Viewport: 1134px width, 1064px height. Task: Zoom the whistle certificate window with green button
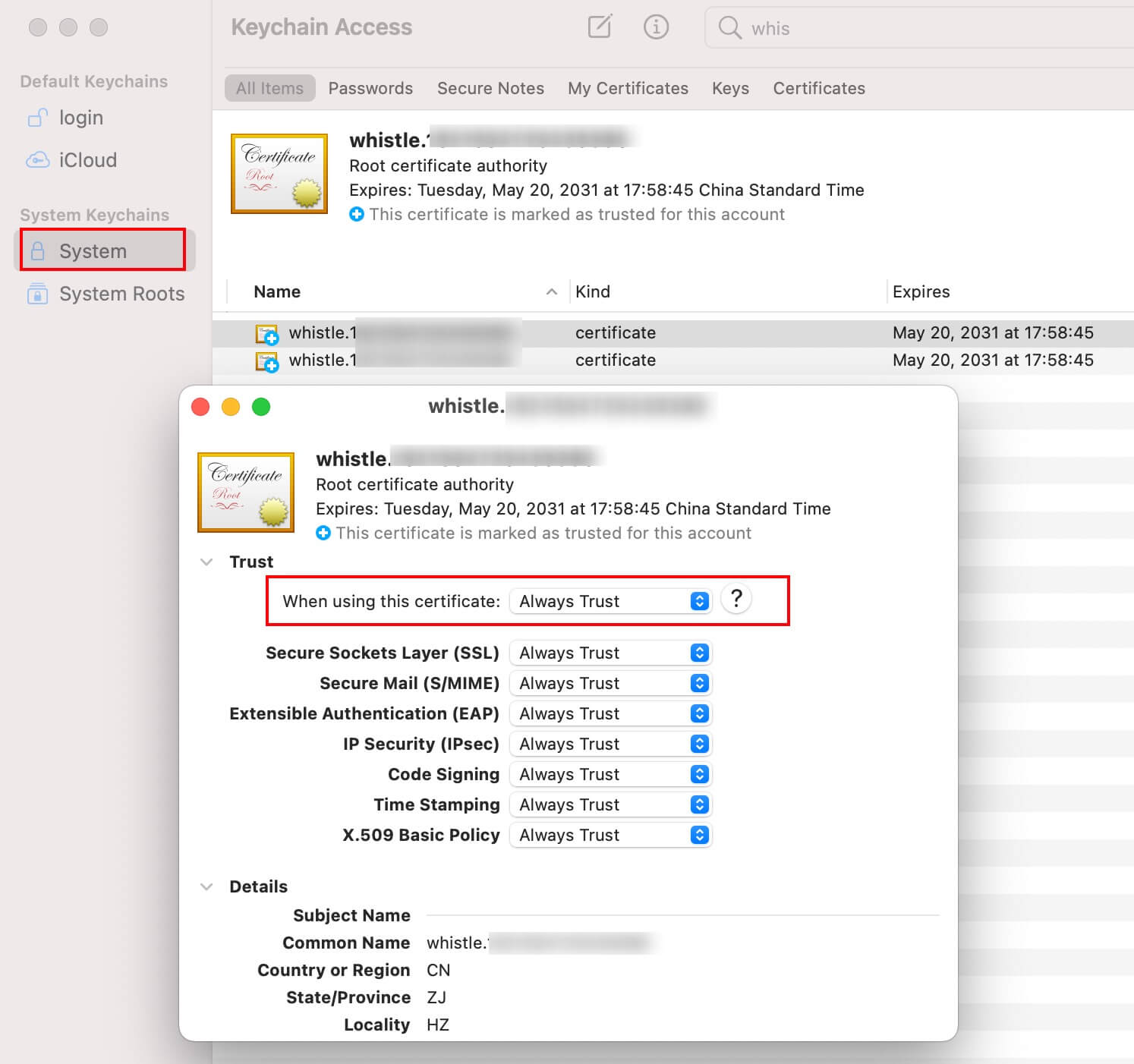(261, 407)
